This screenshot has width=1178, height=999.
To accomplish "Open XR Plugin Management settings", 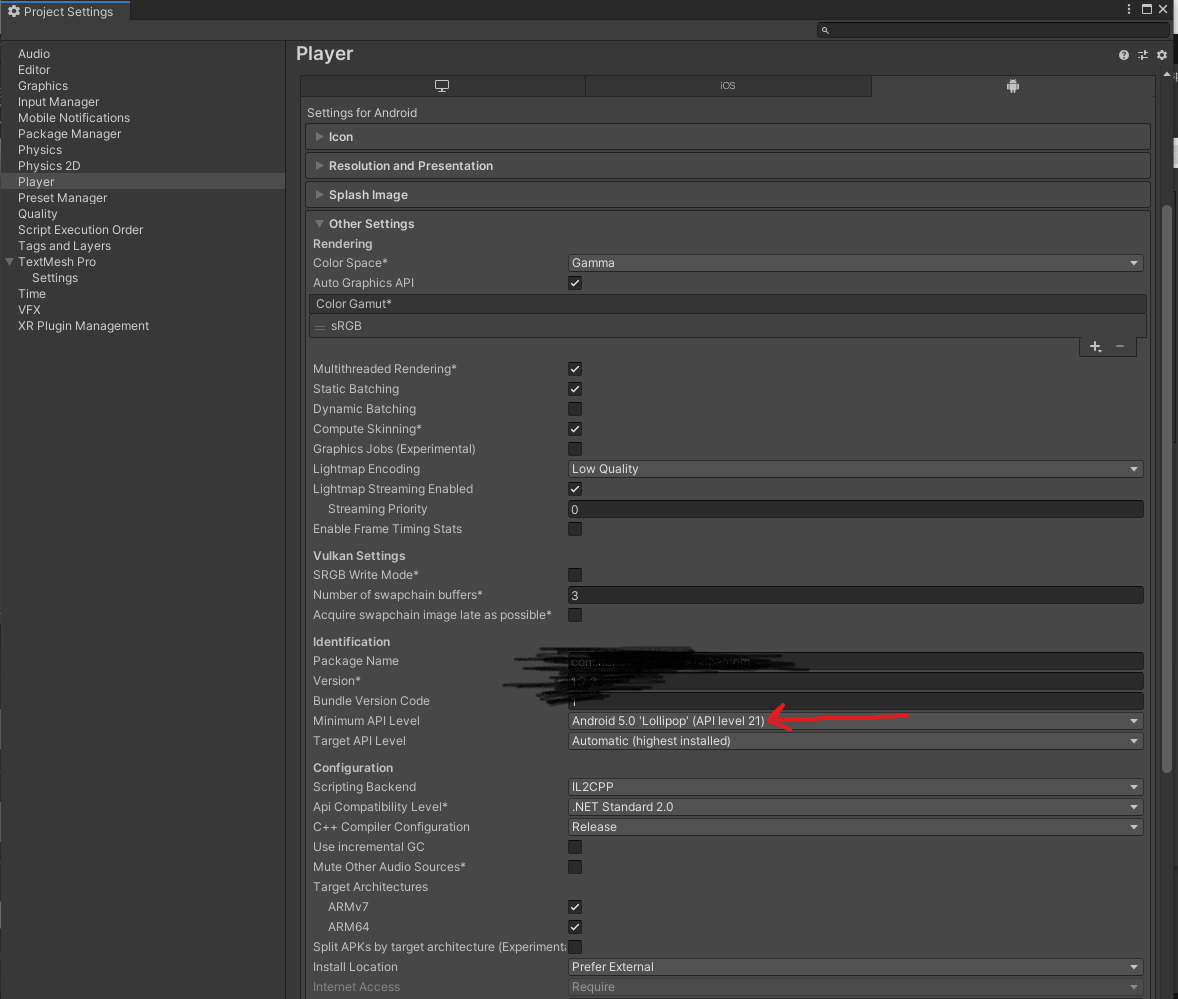I will [83, 326].
